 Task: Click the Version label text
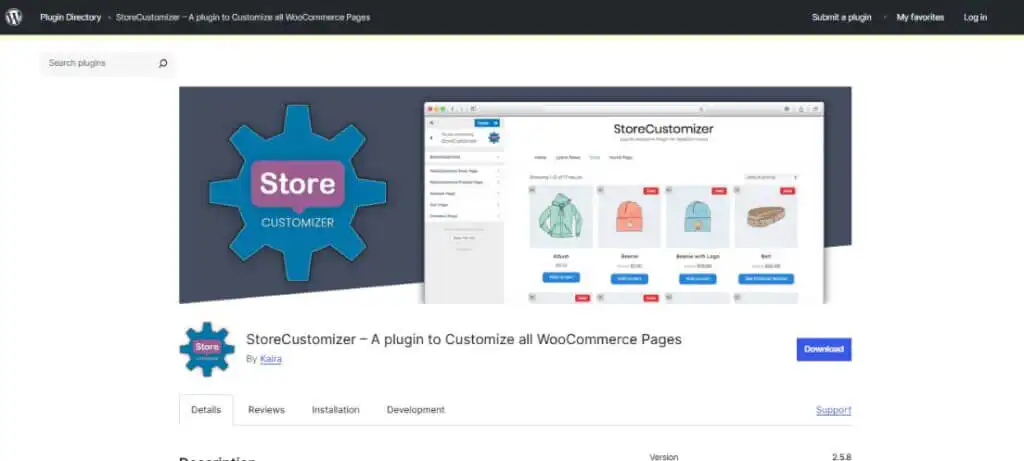(664, 457)
